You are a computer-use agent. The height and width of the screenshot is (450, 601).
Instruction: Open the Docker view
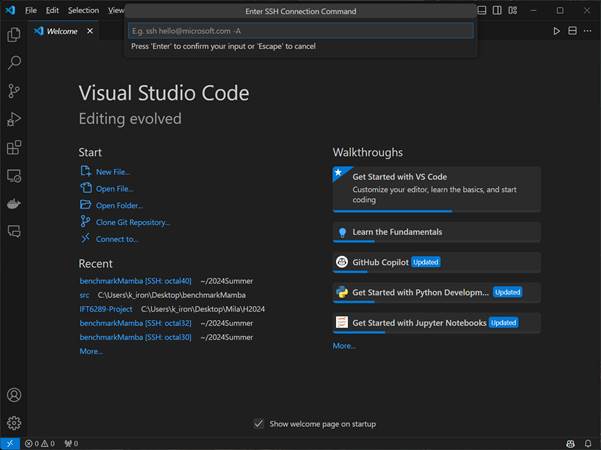click(x=14, y=204)
